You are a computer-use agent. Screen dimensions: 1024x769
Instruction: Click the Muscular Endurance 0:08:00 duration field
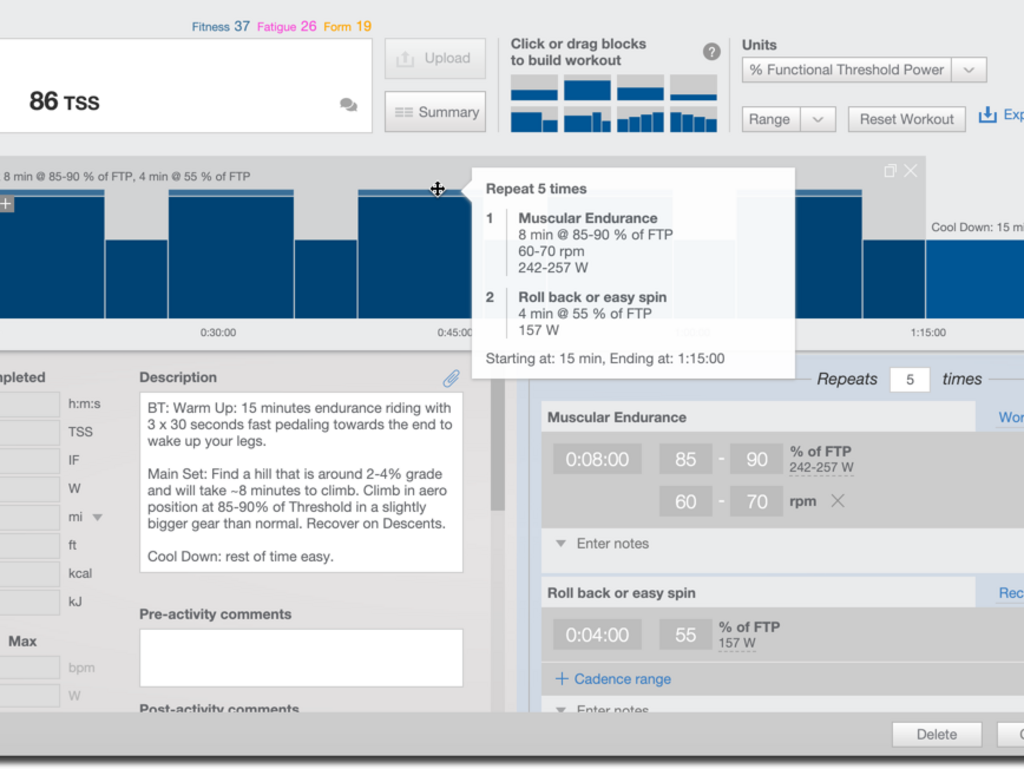597,459
